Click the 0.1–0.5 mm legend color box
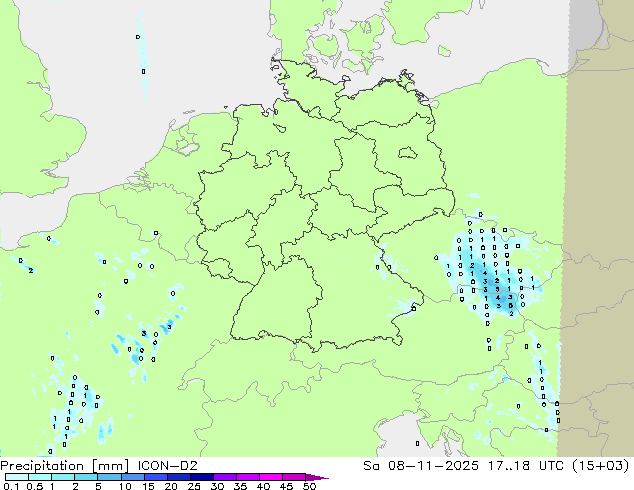 pyautogui.click(x=17, y=477)
